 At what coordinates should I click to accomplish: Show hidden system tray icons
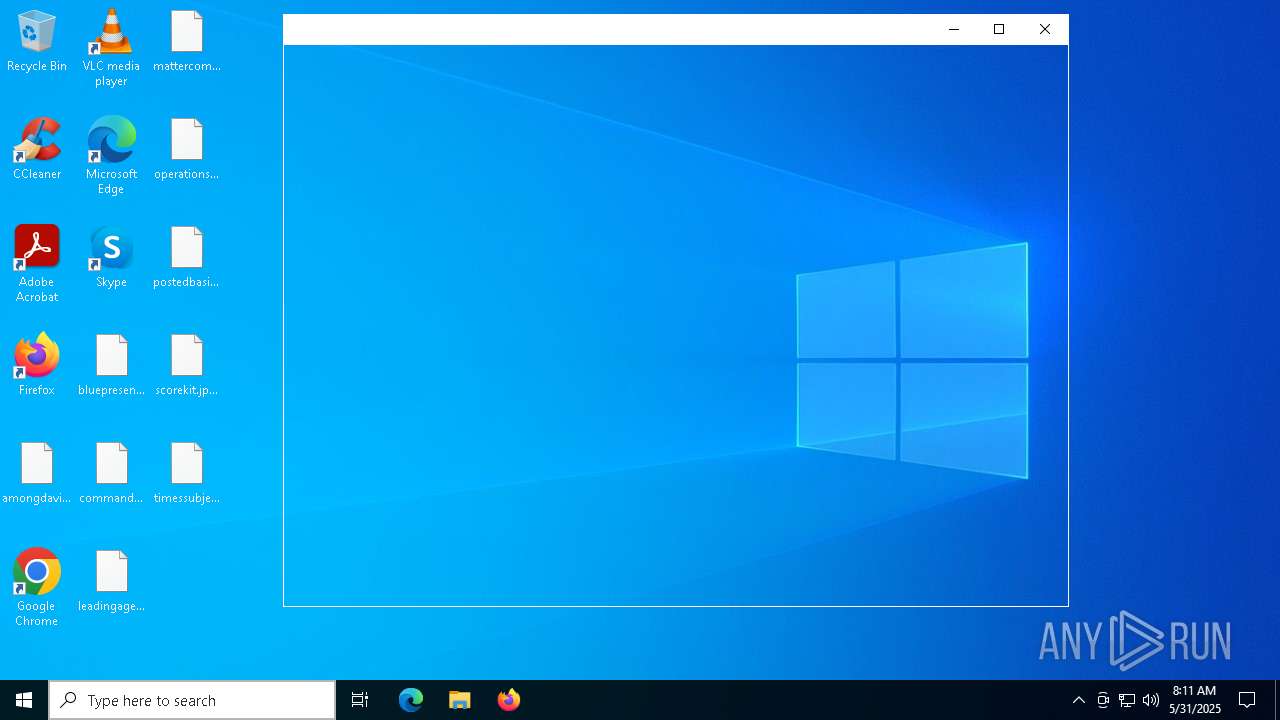[1079, 700]
